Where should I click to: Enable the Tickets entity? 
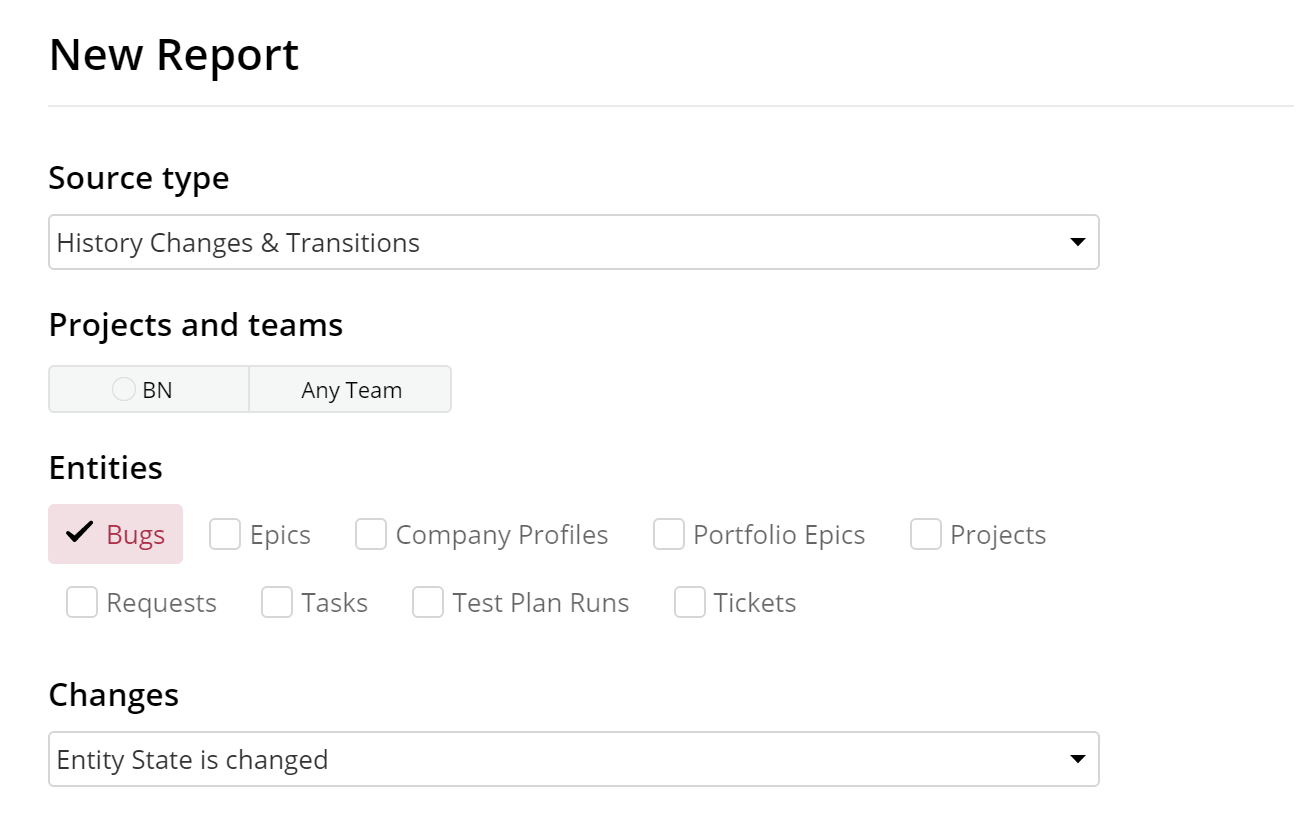coord(689,602)
